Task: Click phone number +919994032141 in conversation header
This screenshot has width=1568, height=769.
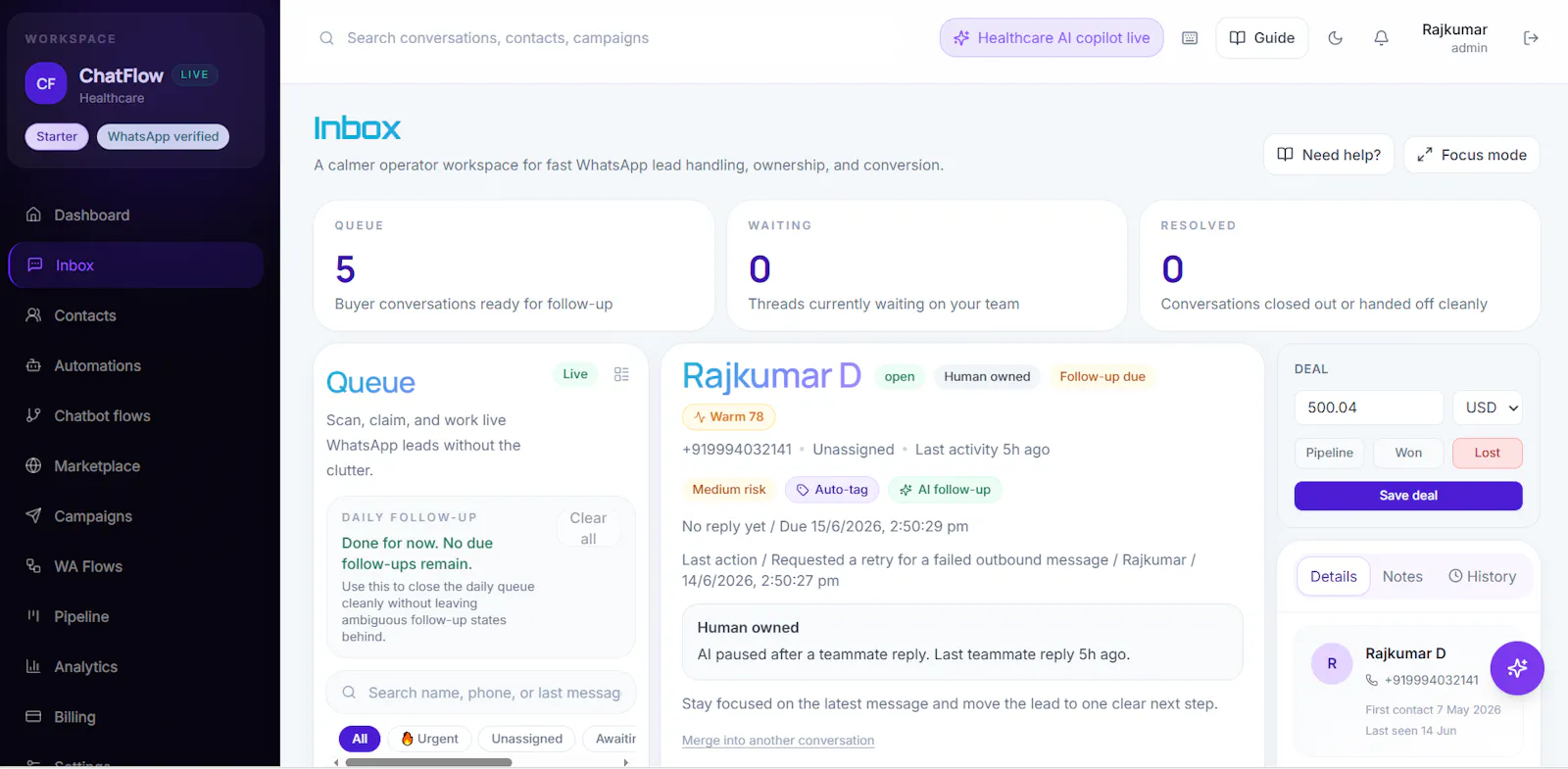Action: click(x=737, y=450)
